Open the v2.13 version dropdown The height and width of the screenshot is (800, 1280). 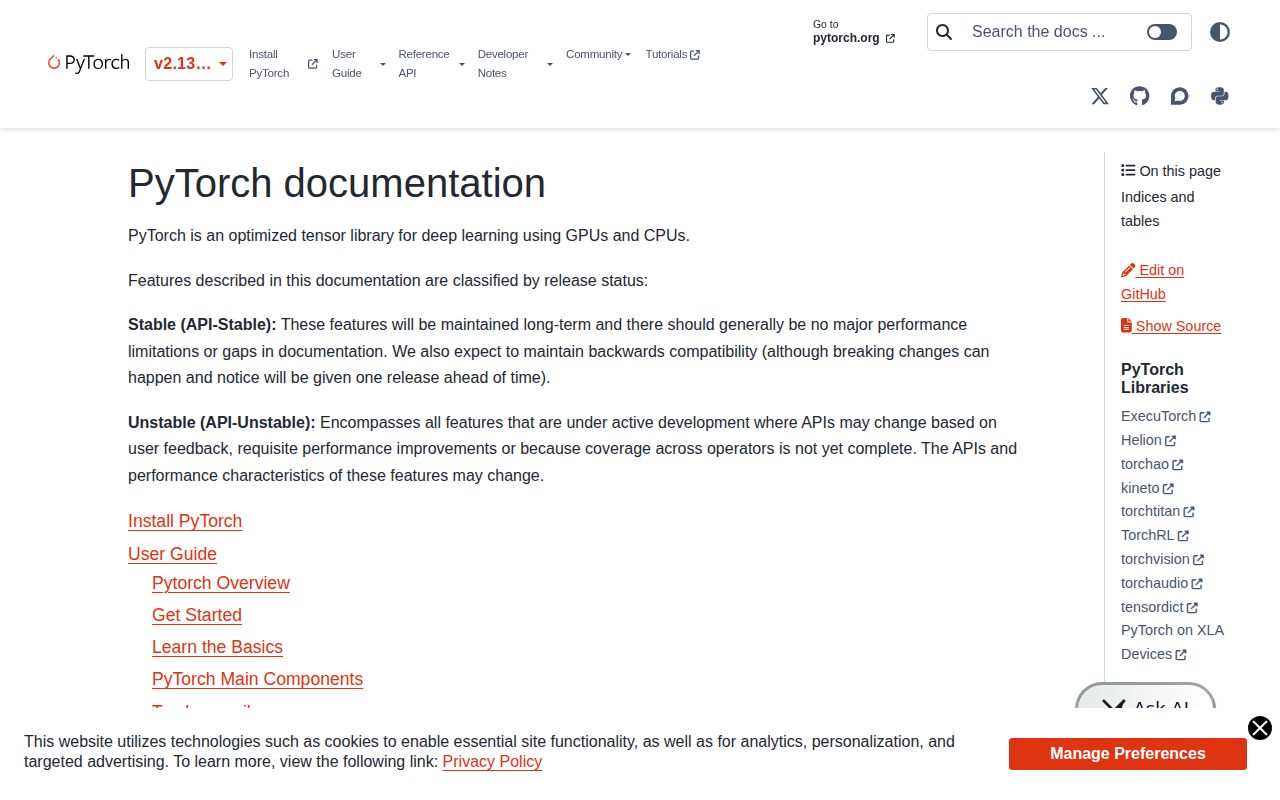[x=189, y=64]
